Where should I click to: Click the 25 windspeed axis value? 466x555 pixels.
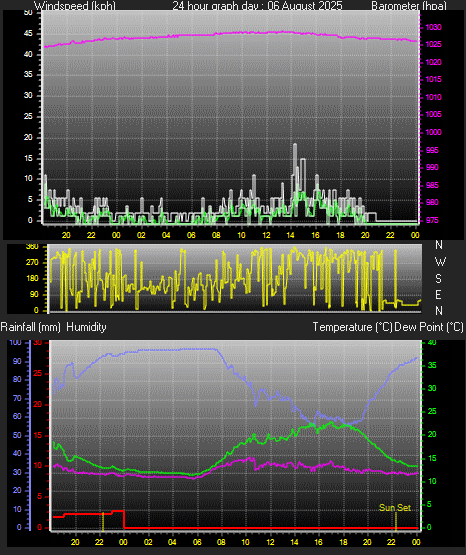point(28,116)
